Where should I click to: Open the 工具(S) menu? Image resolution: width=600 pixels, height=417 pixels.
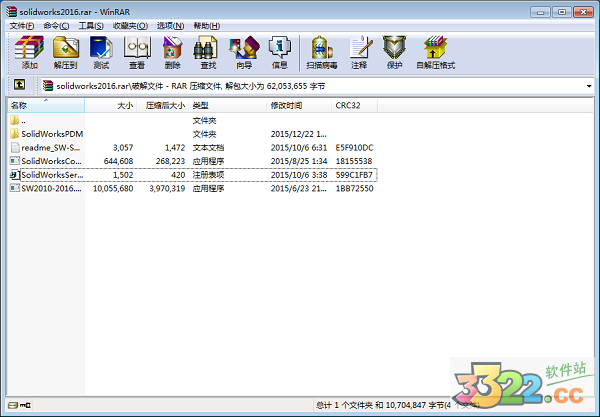(91, 26)
